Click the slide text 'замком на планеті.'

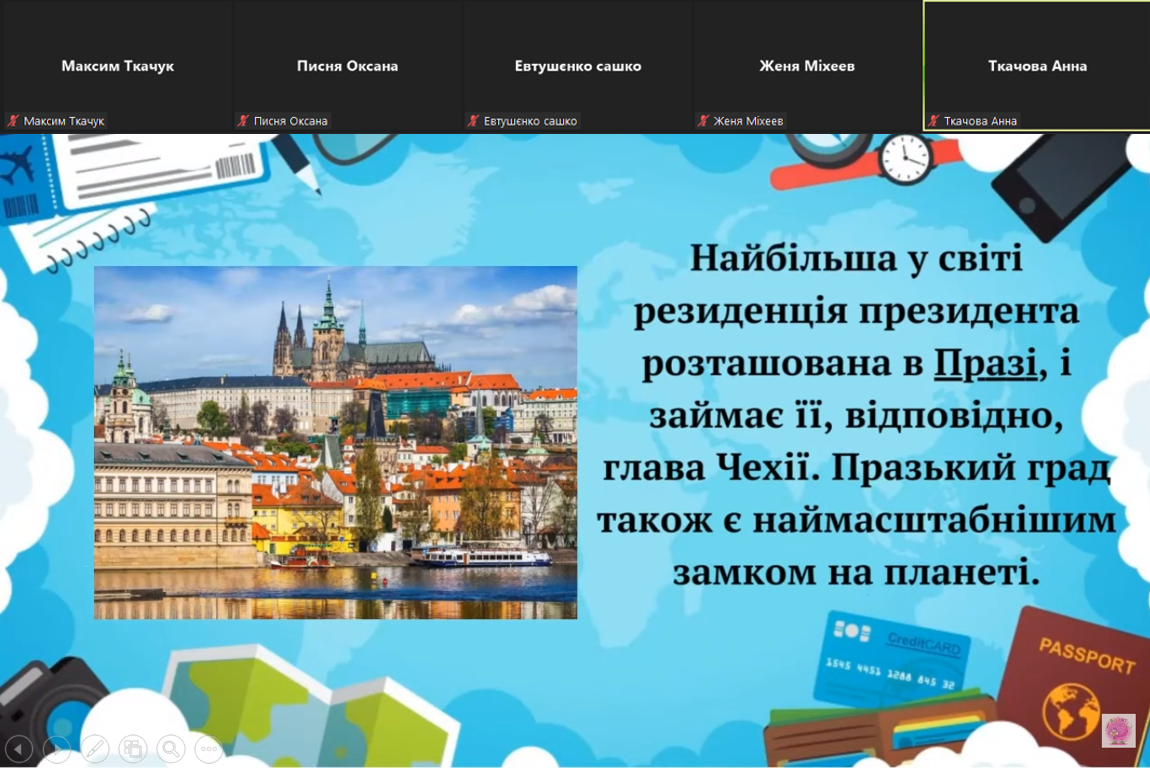coord(856,571)
